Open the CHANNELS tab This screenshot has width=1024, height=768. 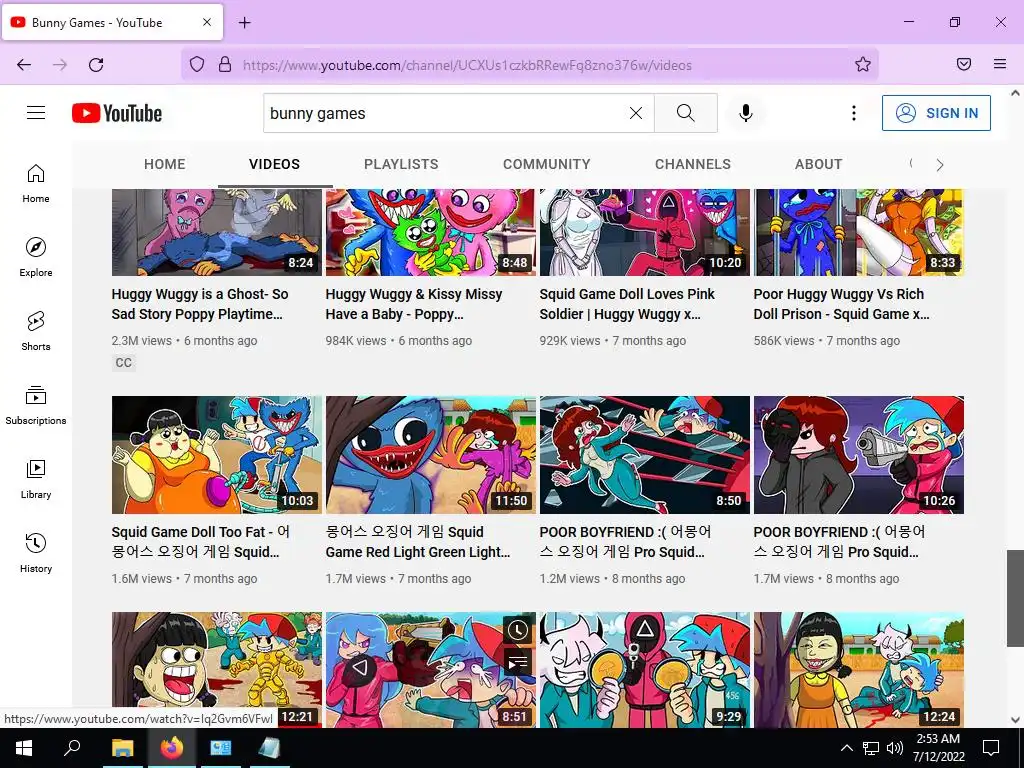coord(693,165)
